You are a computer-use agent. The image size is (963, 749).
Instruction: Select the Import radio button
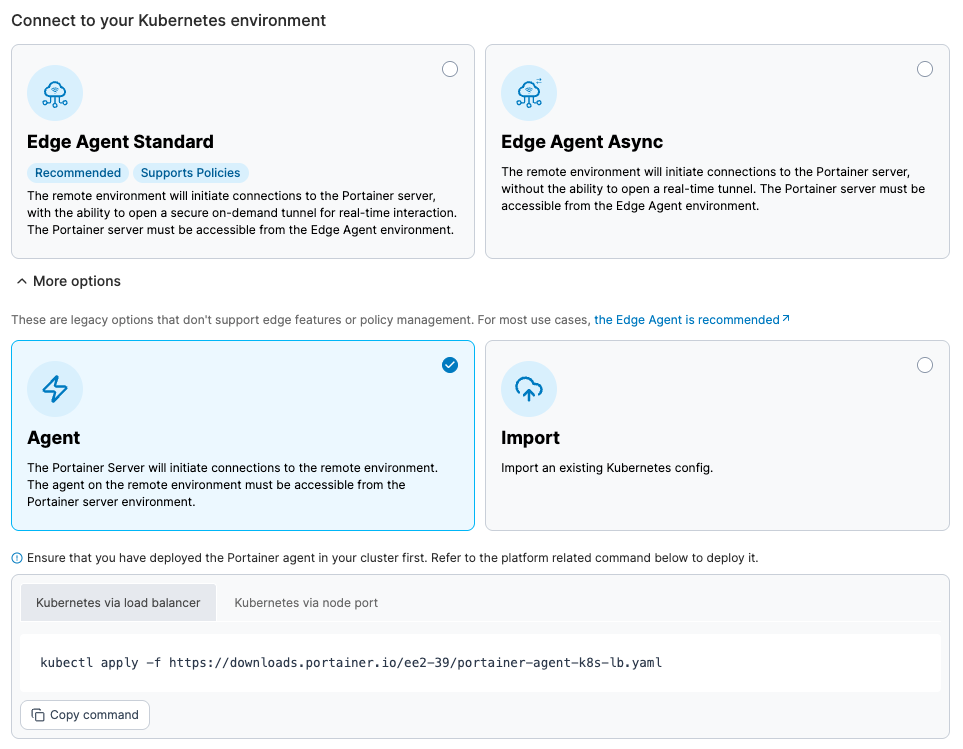(925, 365)
